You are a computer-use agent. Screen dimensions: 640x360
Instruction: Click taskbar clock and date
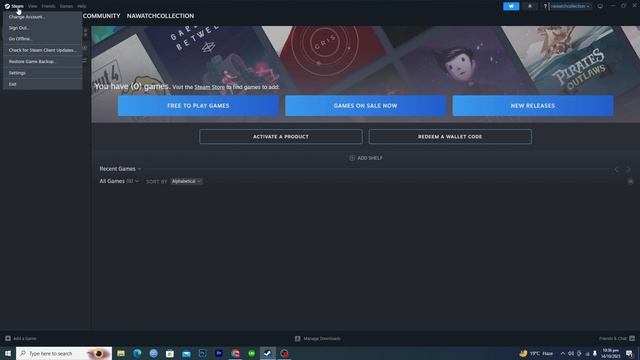(x=611, y=353)
